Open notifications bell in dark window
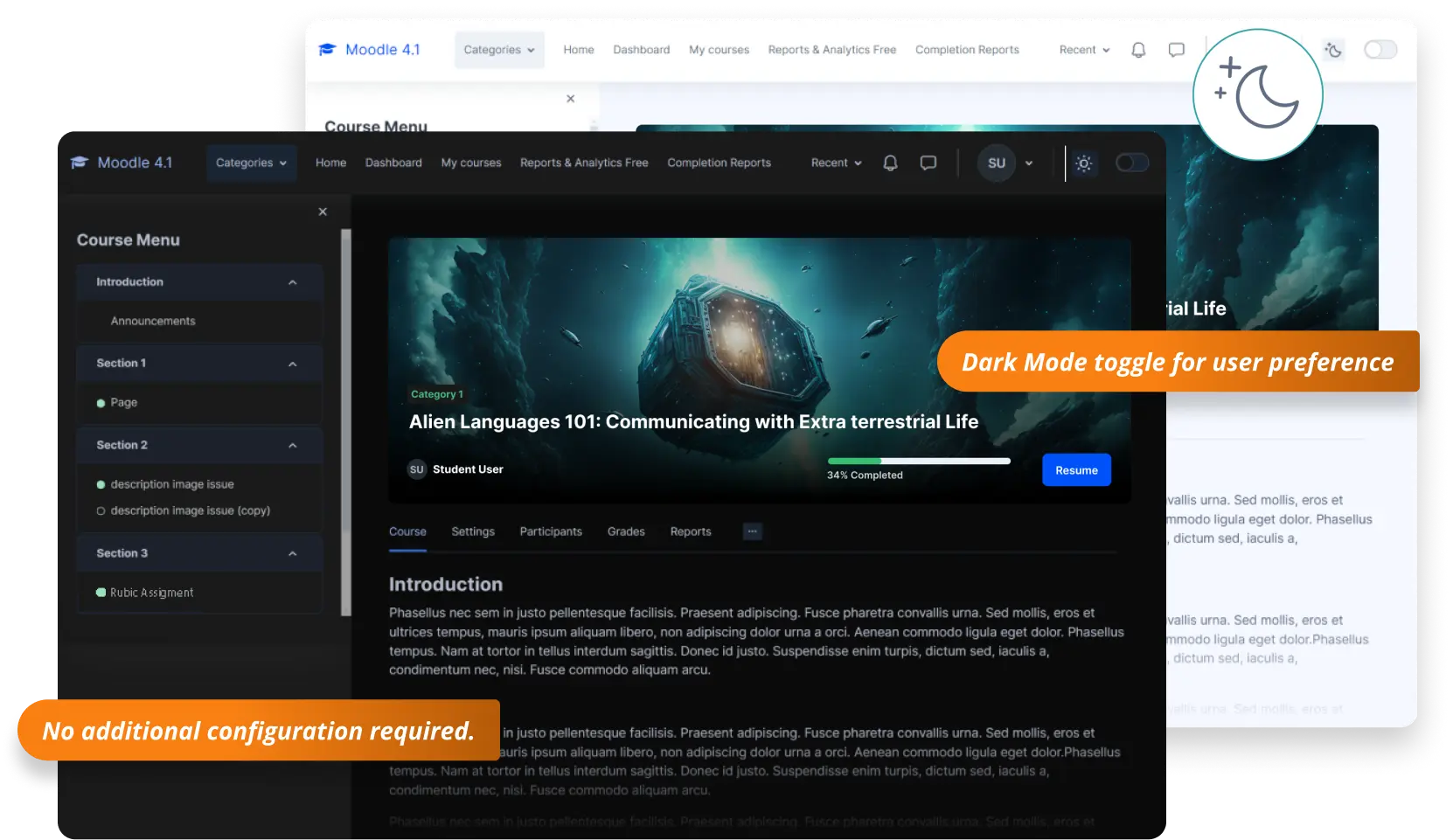The width and height of the screenshot is (1453, 840). tap(890, 163)
